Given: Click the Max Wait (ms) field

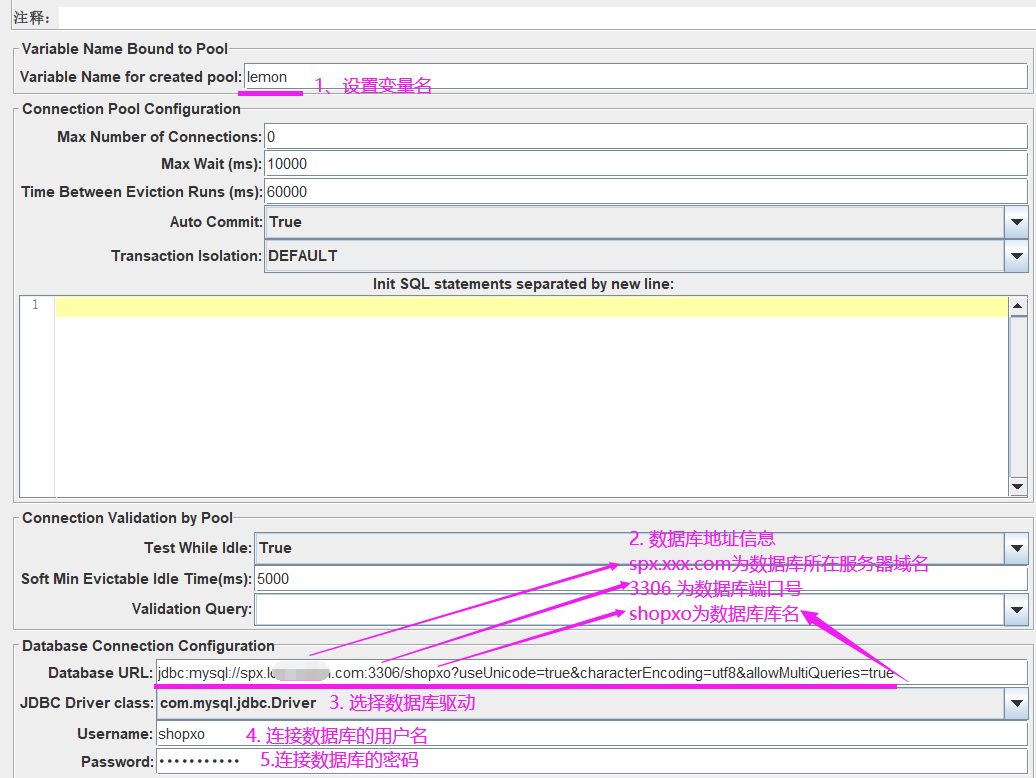Looking at the screenshot, I should (x=645, y=164).
